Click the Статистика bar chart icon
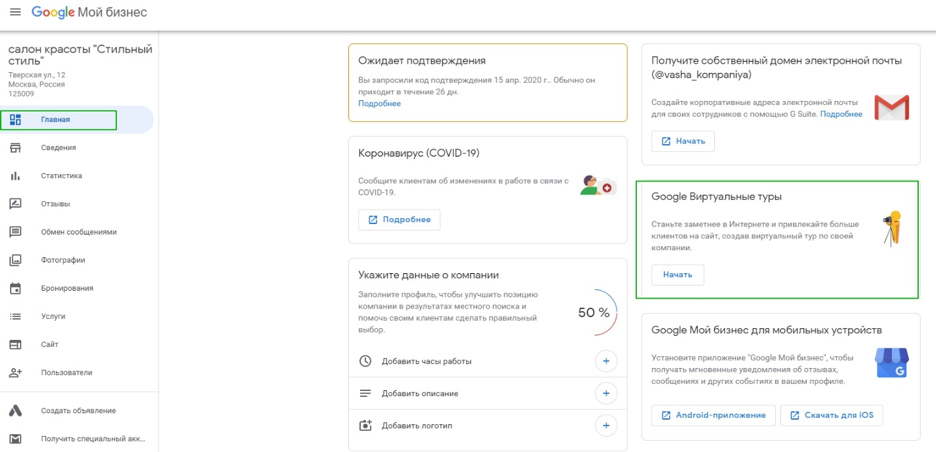Screen dimensions: 936x452 click(15, 176)
